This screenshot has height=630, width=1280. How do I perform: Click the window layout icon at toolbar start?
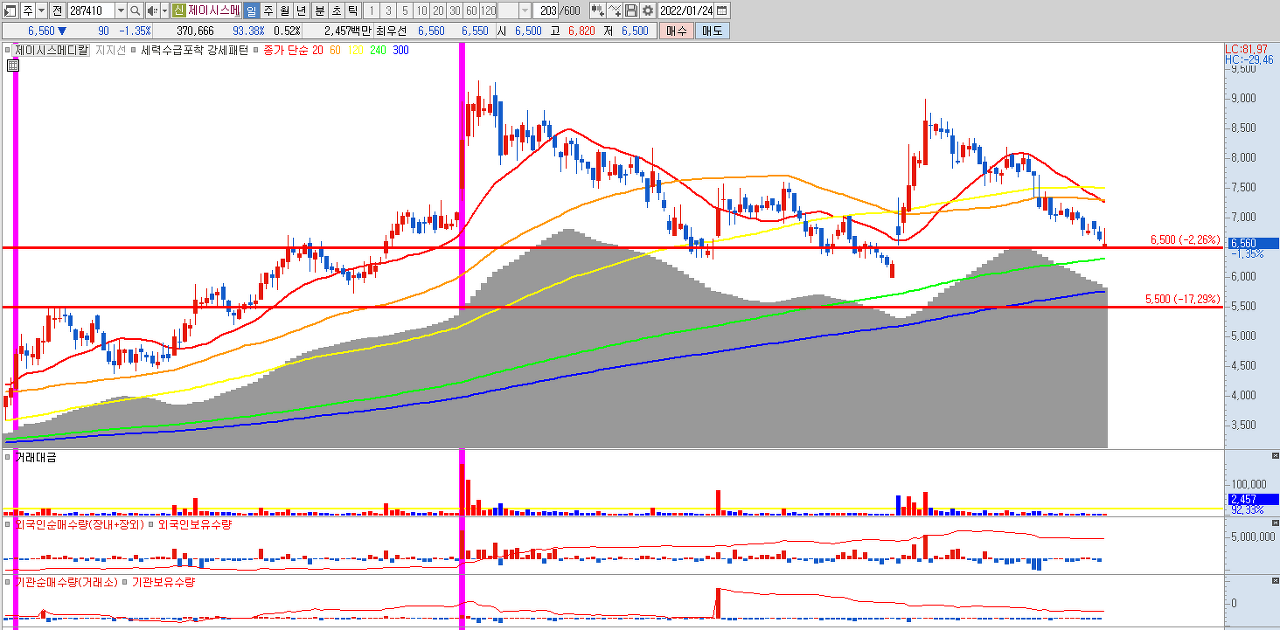pyautogui.click(x=10, y=11)
